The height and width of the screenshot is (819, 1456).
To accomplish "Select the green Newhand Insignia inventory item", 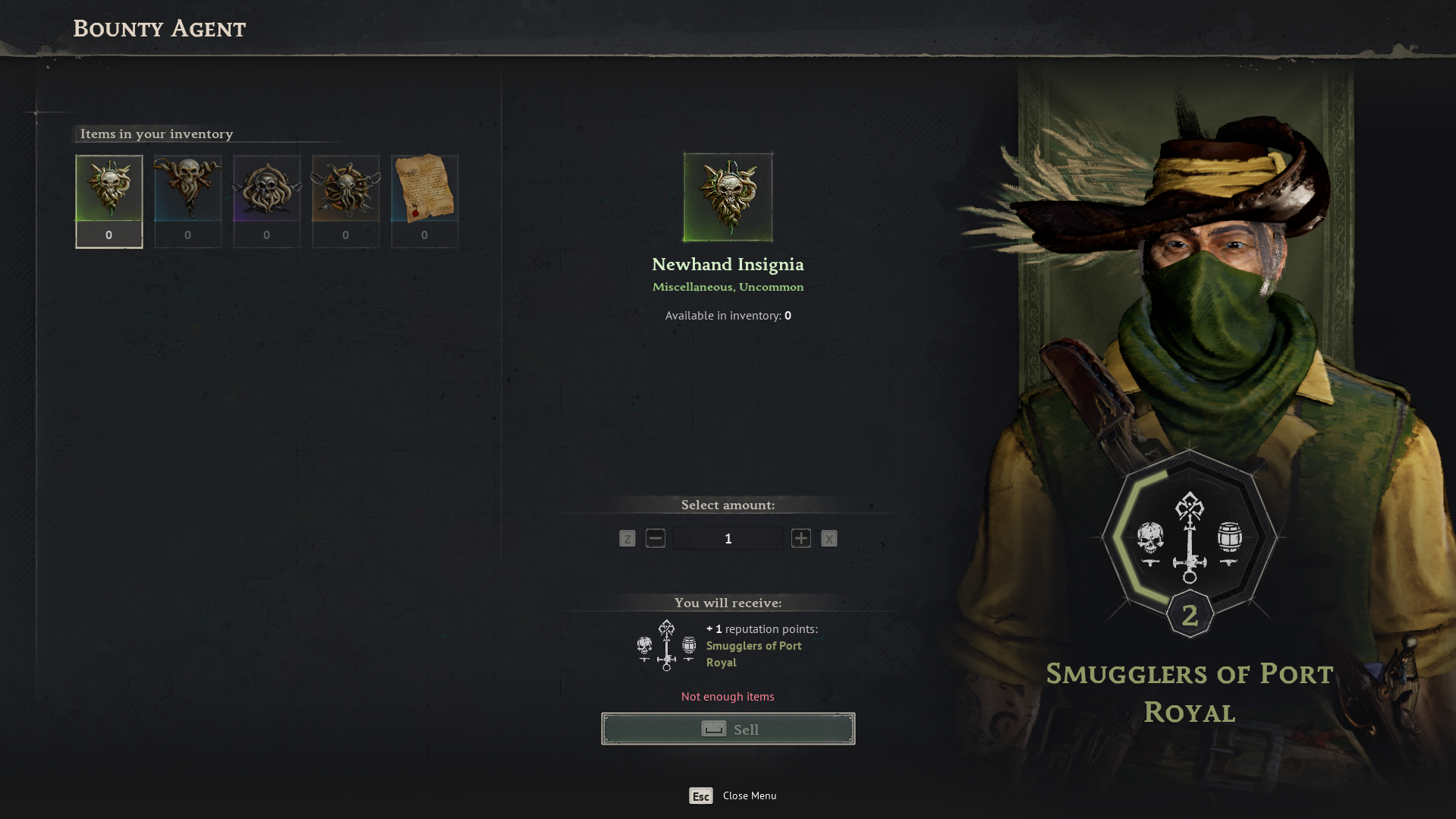I will click(x=108, y=201).
